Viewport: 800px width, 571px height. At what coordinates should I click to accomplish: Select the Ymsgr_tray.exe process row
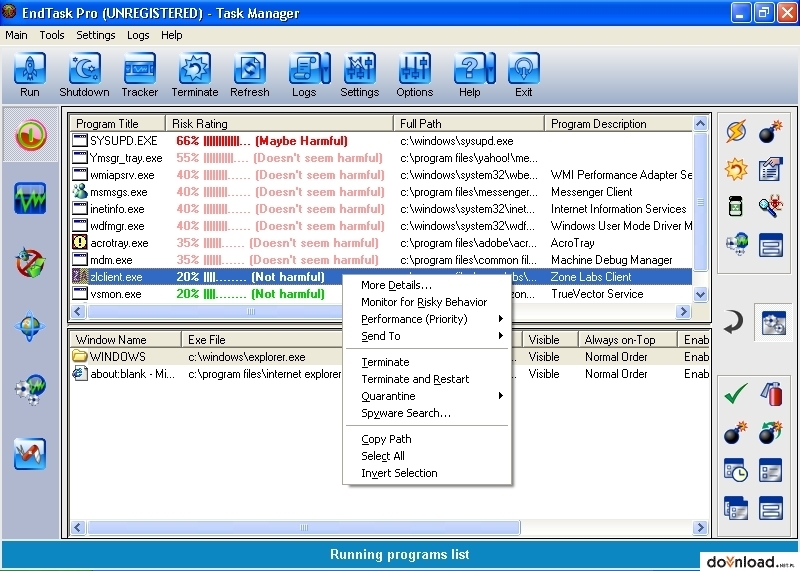[x=381, y=158]
